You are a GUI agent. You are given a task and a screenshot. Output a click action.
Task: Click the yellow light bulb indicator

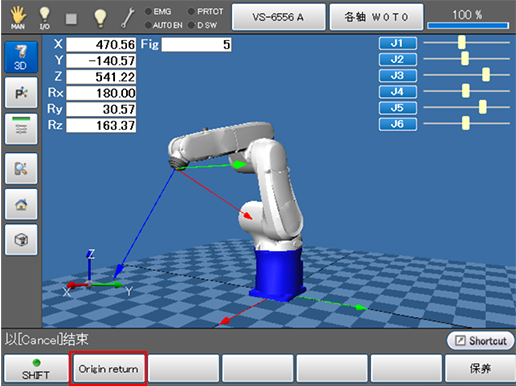(x=100, y=18)
